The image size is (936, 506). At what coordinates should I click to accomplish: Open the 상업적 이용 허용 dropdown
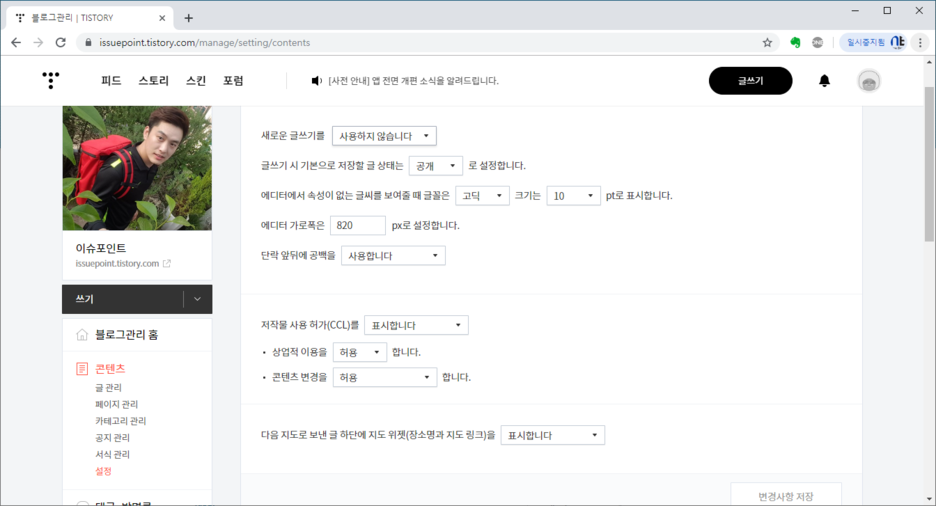360,353
